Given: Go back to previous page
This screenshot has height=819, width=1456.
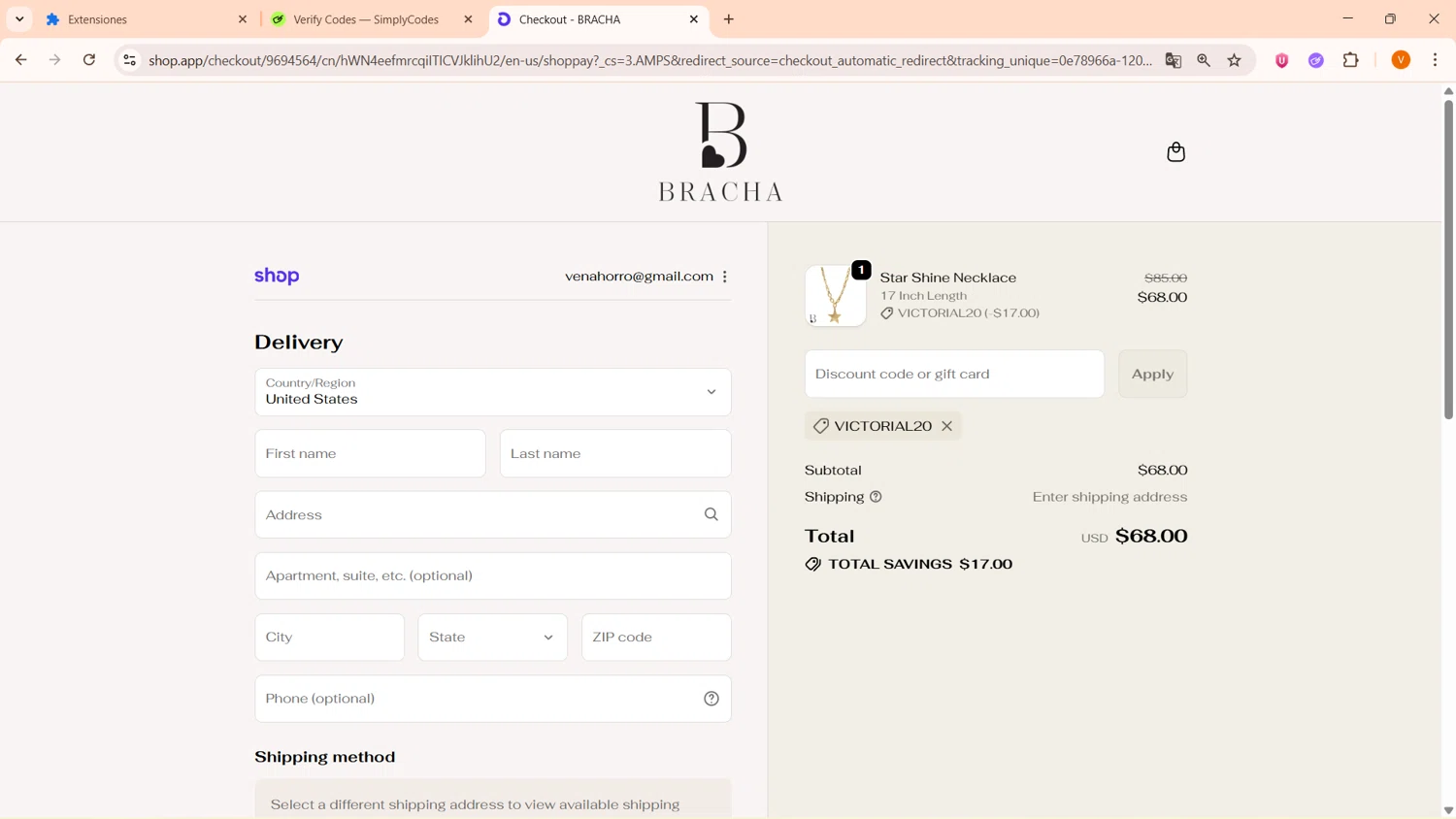Looking at the screenshot, I should point(20,60).
